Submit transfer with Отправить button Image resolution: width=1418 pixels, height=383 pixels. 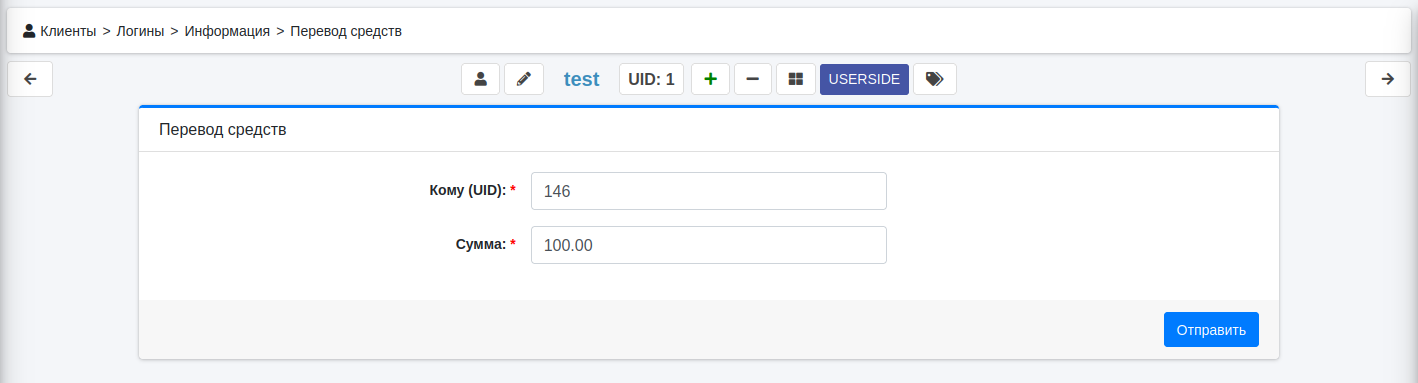(x=1211, y=330)
